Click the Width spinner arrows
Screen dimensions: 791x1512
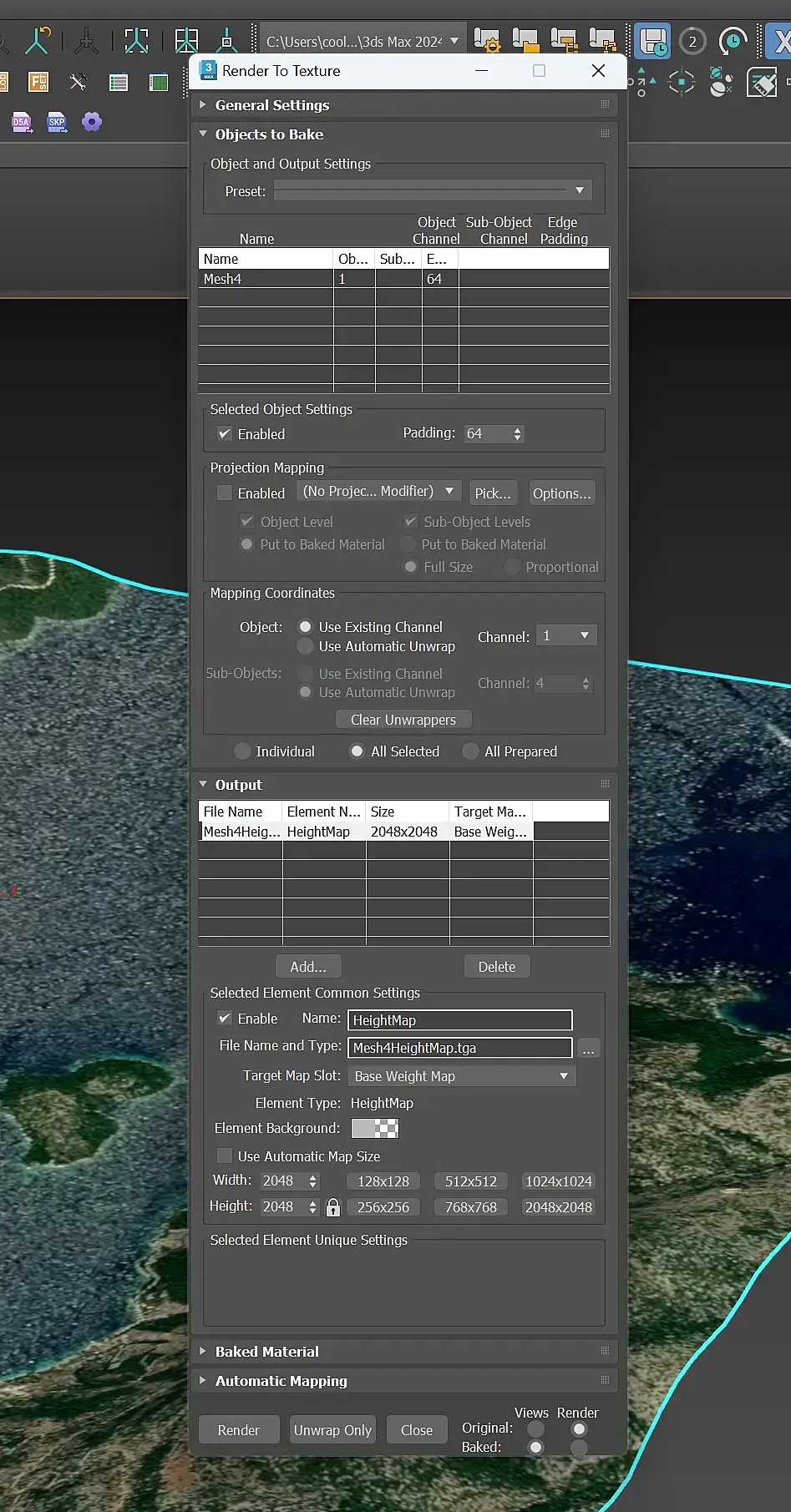tap(313, 1181)
